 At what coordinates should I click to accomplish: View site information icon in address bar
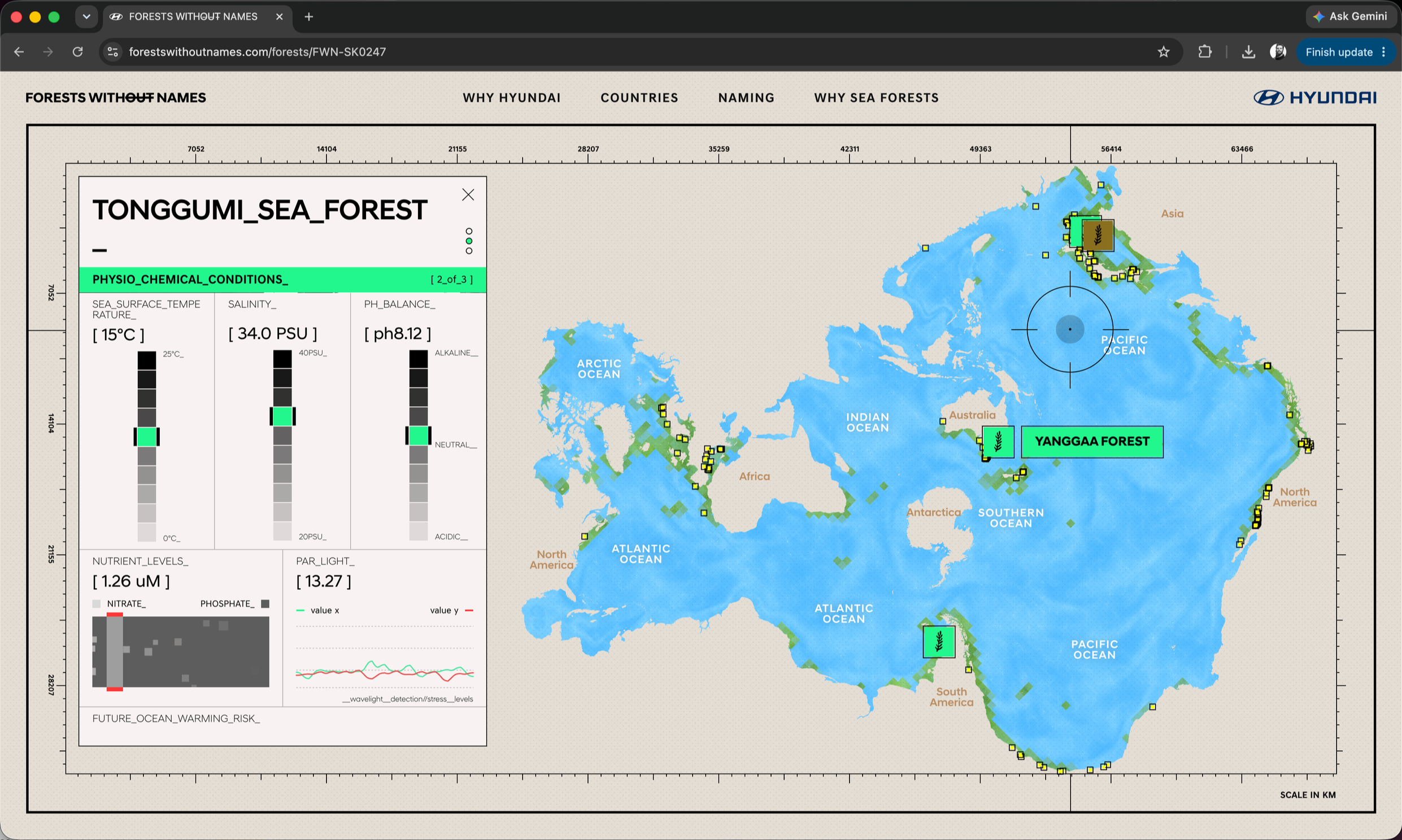(112, 52)
